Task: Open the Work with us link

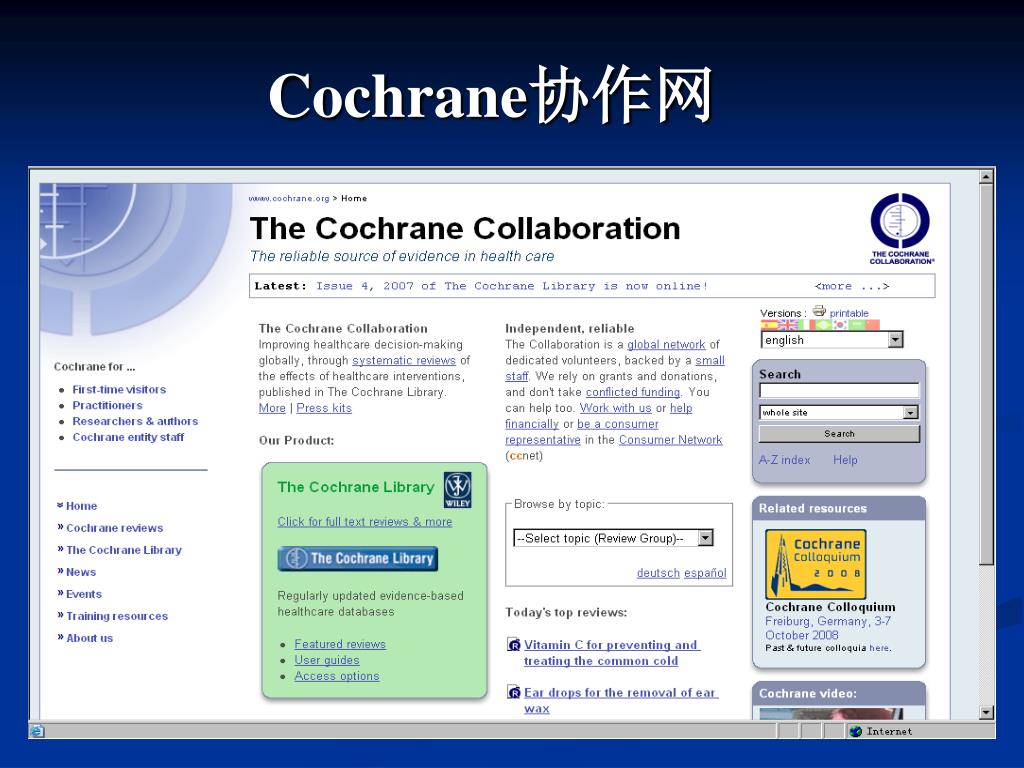Action: [x=615, y=408]
